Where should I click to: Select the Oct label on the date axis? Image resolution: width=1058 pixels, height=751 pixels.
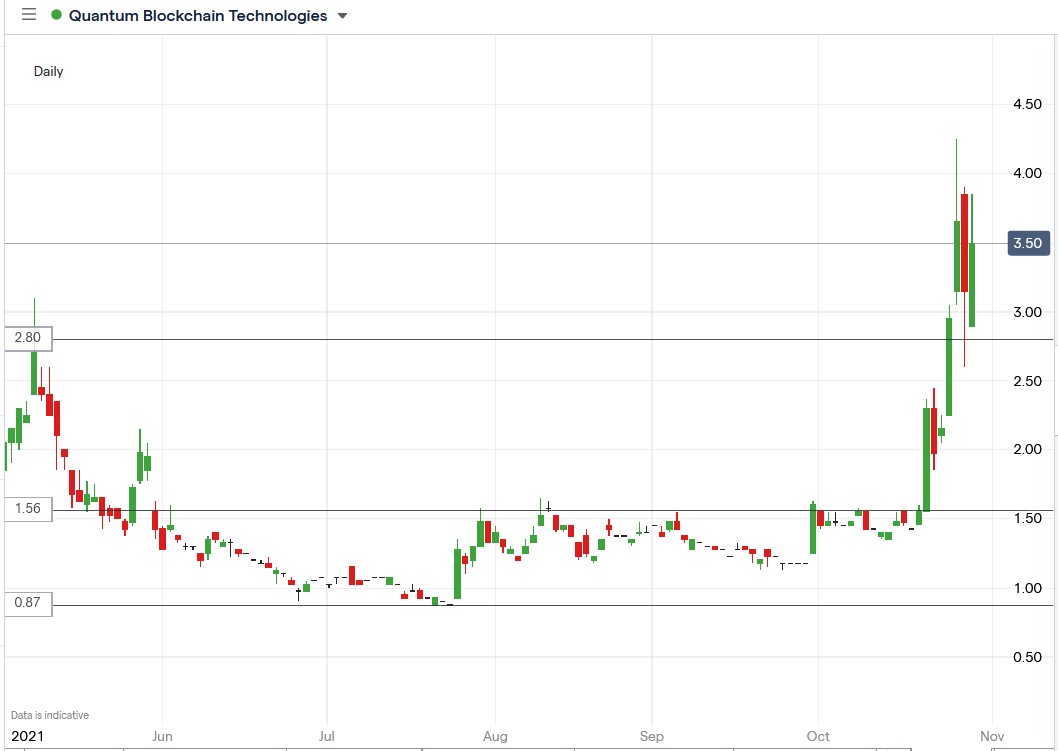(x=817, y=735)
